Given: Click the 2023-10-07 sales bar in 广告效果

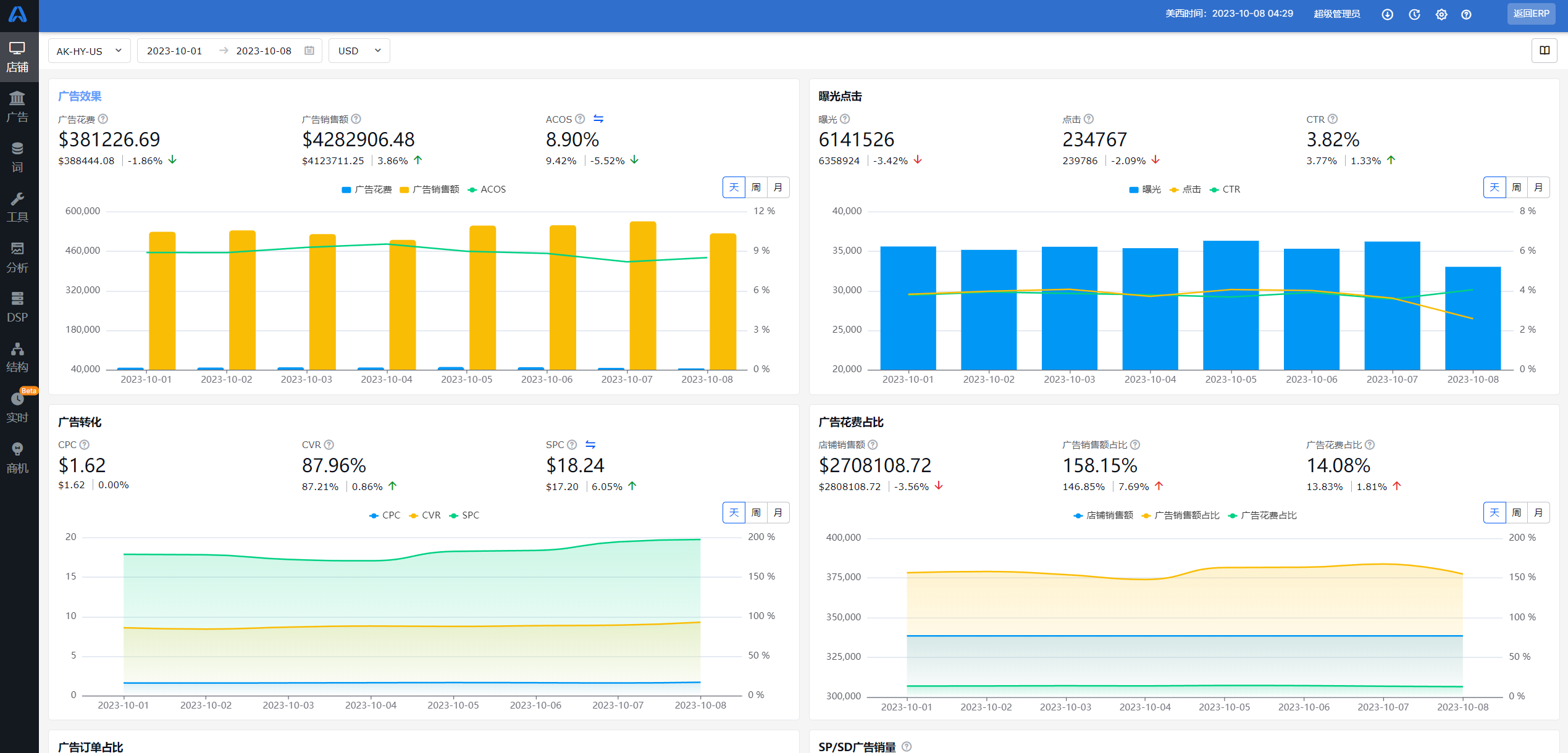Looking at the screenshot, I should point(643,296).
